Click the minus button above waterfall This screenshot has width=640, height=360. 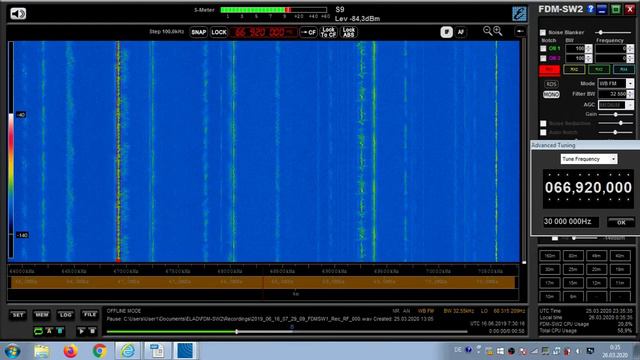[520, 31]
